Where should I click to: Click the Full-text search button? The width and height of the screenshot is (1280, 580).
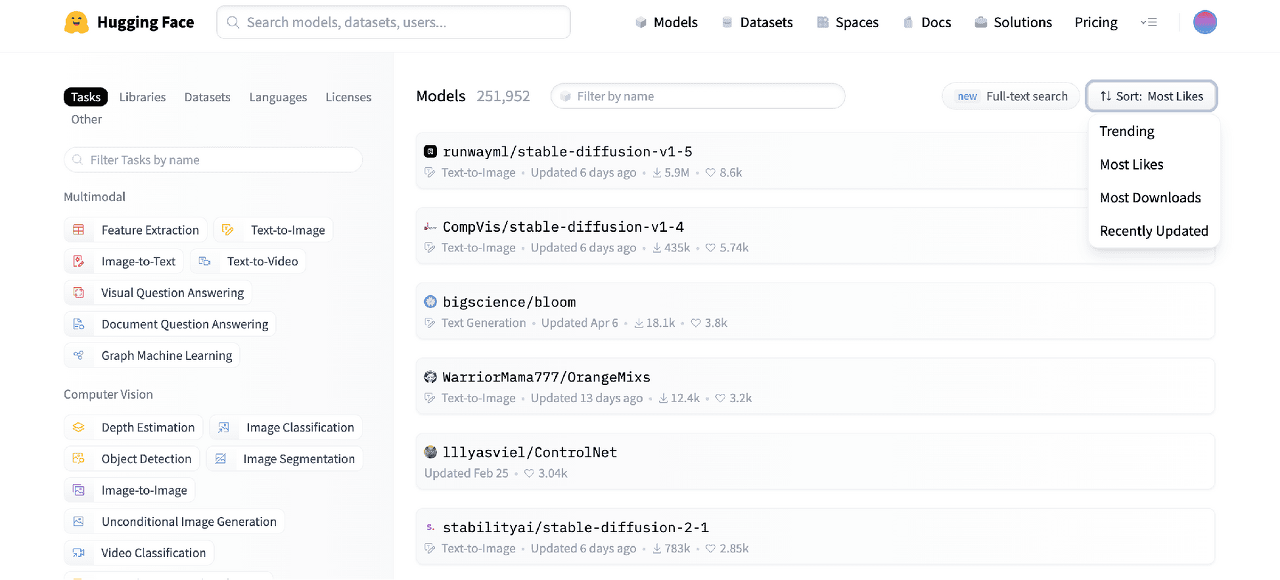coord(1011,96)
